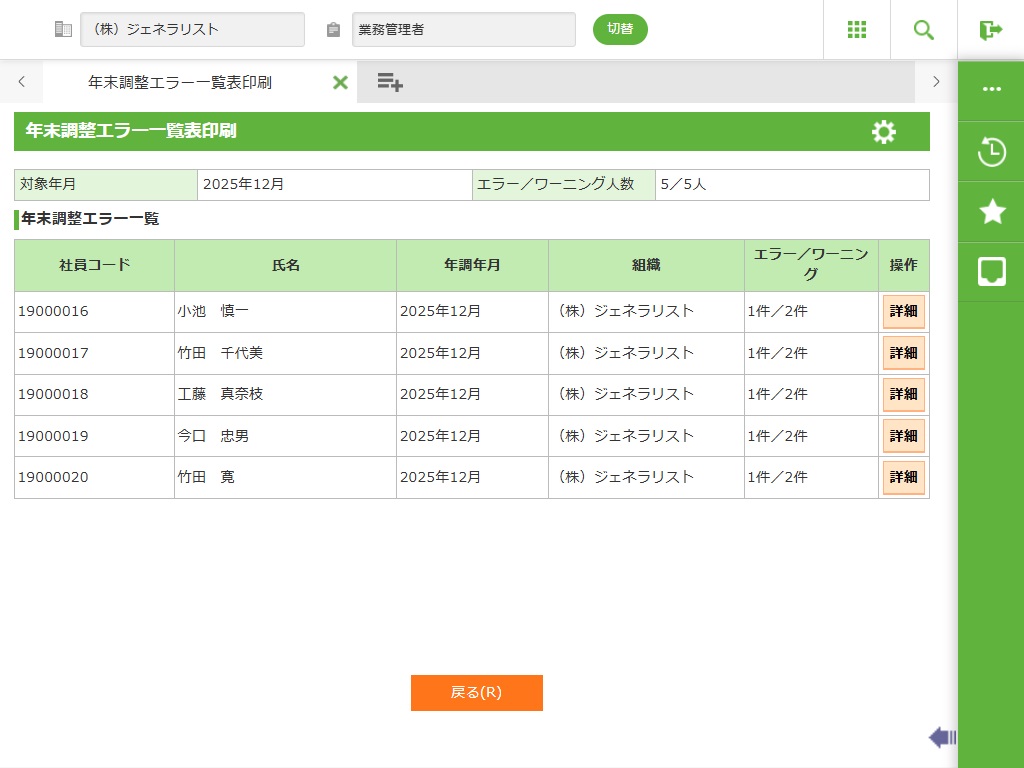1024x768 pixels.
Task: Open settings gear in the green header
Action: tap(884, 132)
